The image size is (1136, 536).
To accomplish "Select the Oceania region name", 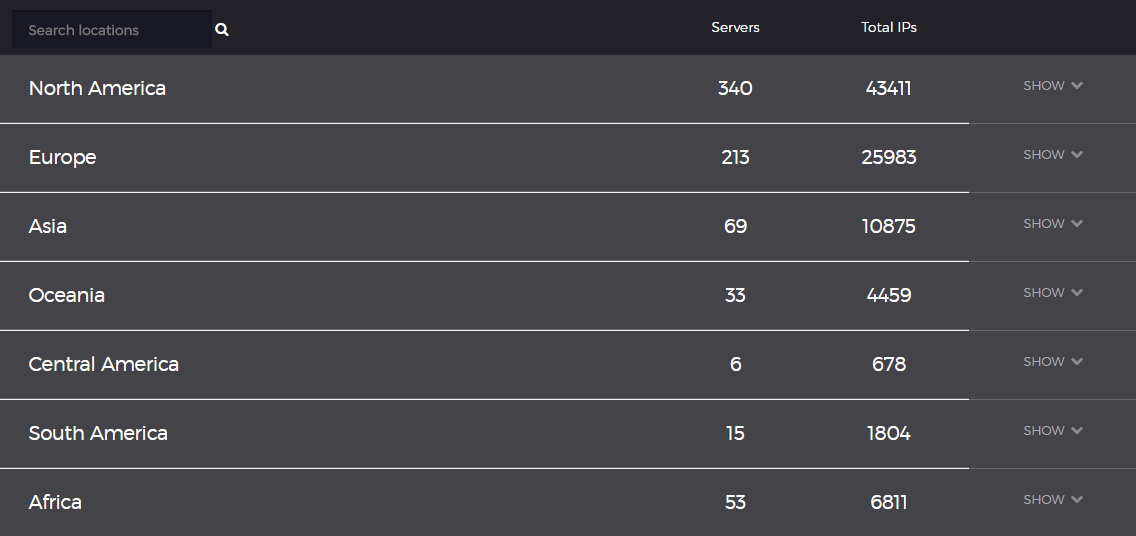I will (67, 295).
